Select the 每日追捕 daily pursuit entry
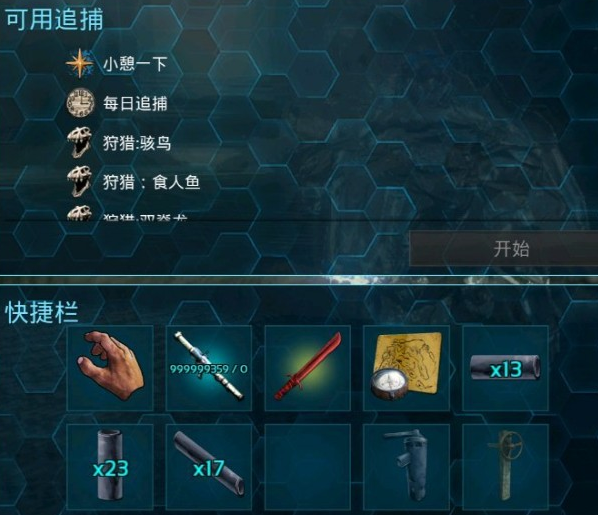Viewport: 598px width, 515px height. [135, 104]
